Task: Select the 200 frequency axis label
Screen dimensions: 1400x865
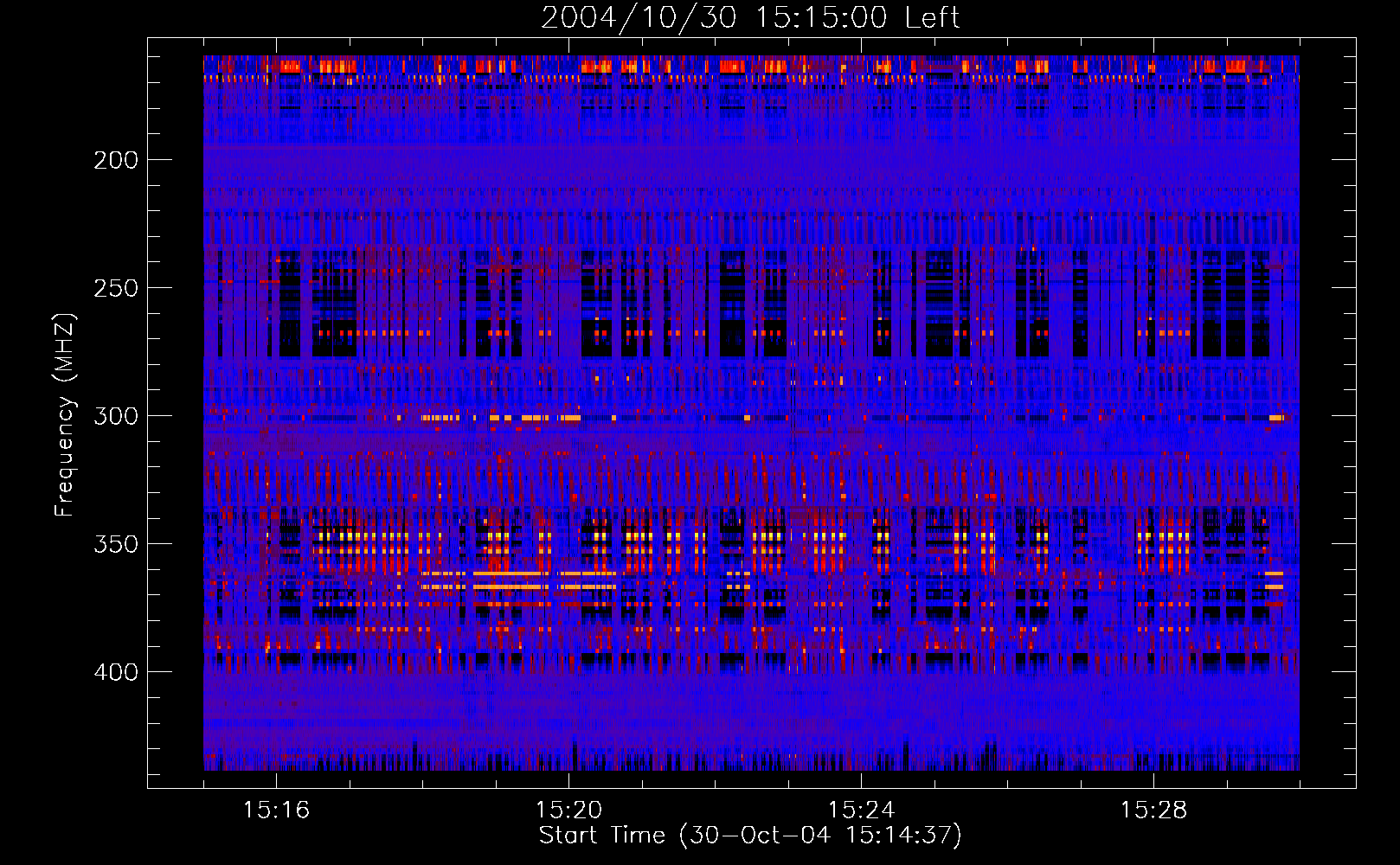Action: tap(116, 160)
